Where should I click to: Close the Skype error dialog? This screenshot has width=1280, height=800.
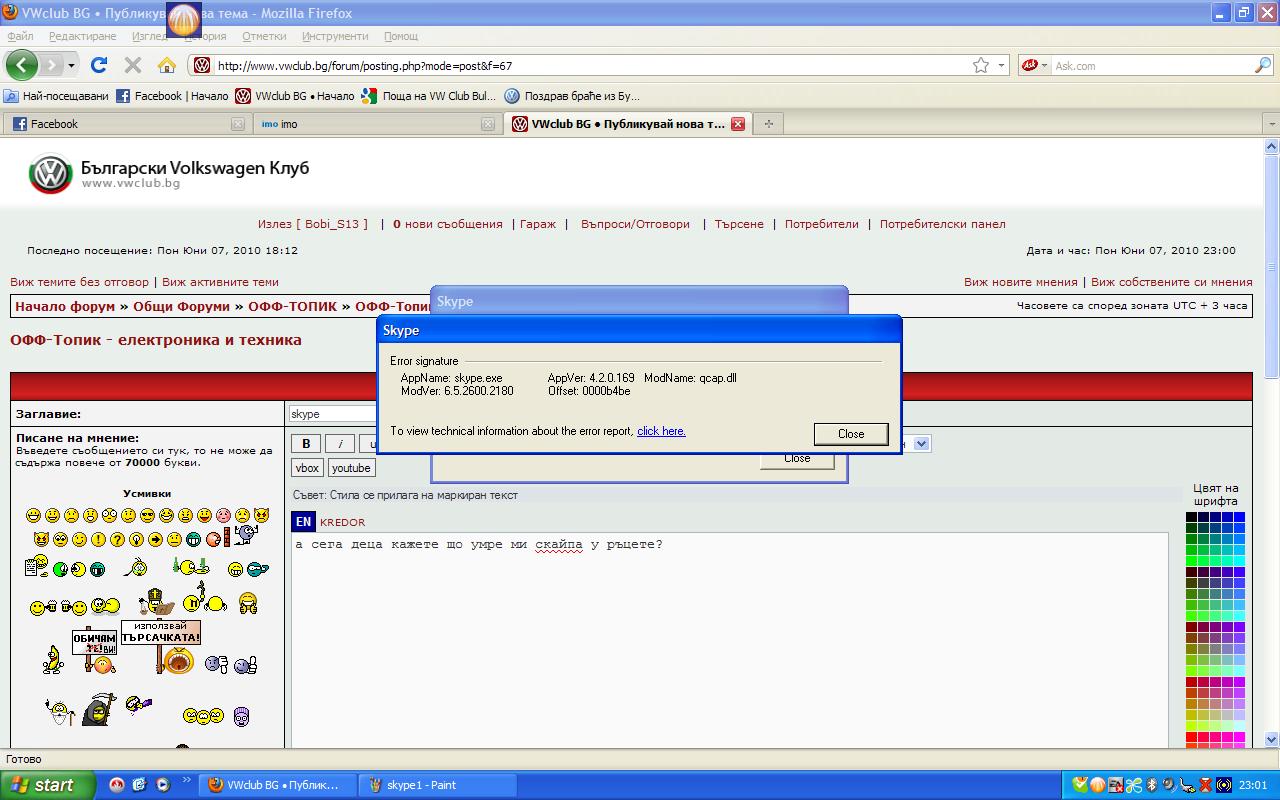pyautogui.click(x=851, y=434)
